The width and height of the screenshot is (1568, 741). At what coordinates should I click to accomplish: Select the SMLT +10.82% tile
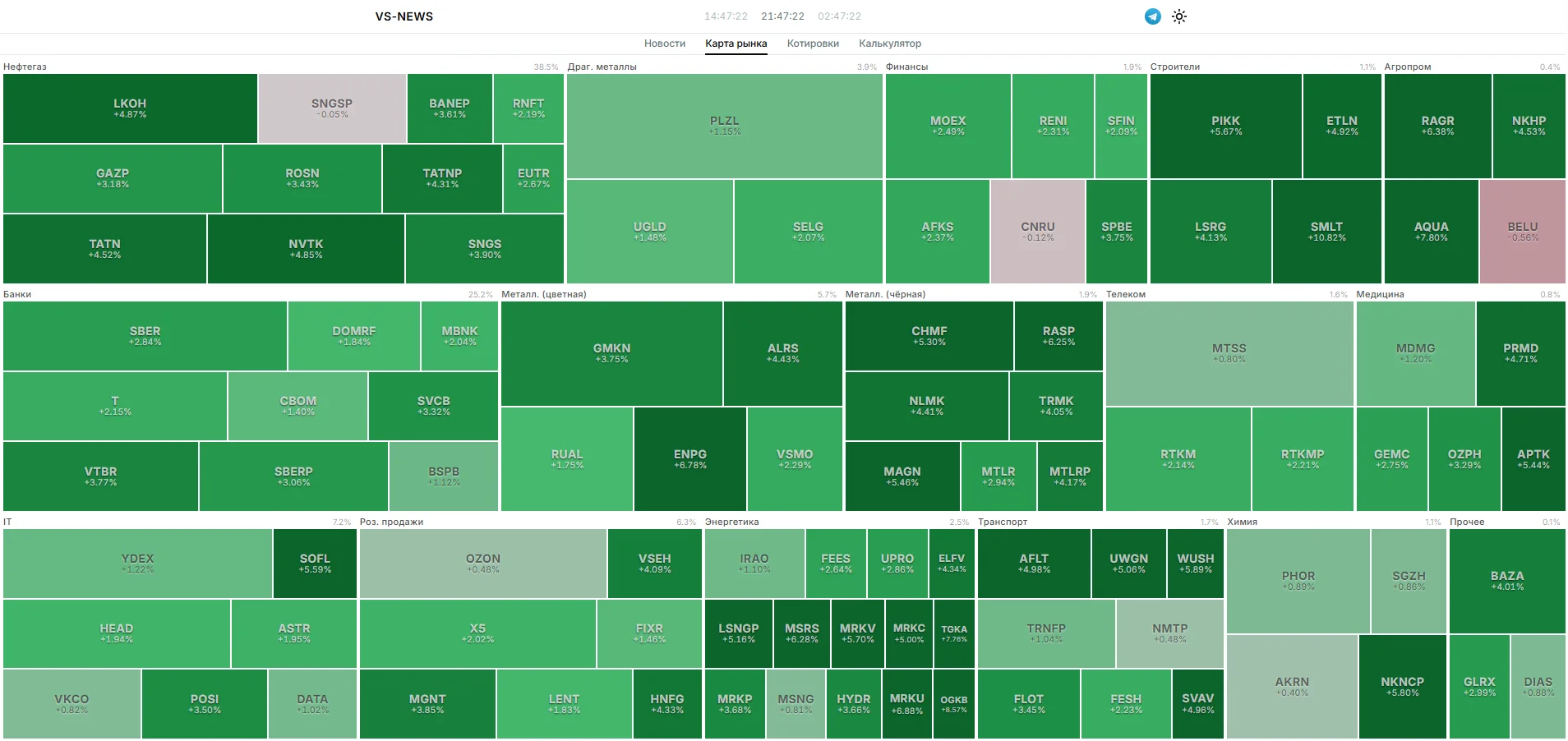click(1327, 232)
